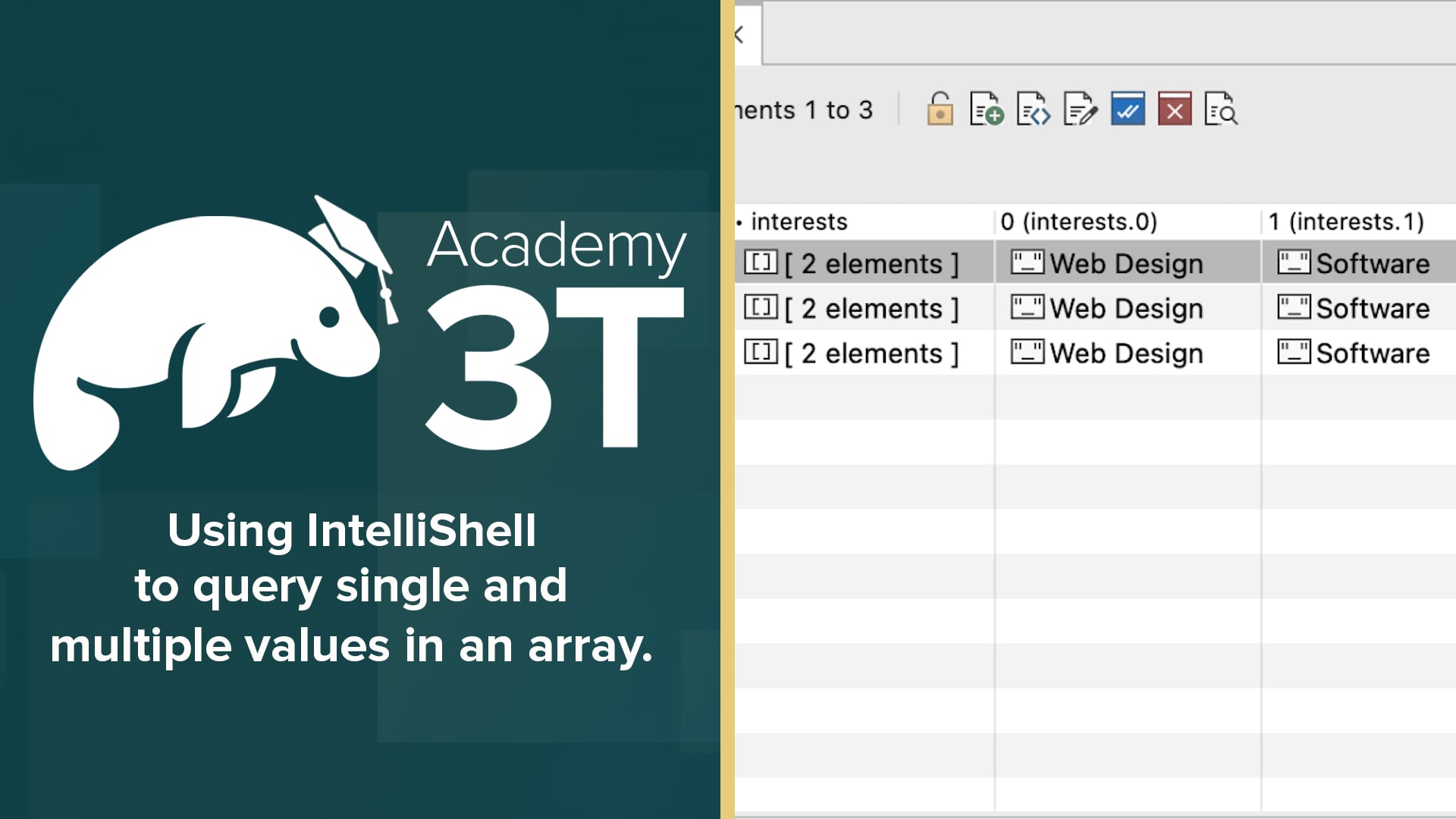The image size is (1456, 819).
Task: Click string type icon beside third Software
Action: (1294, 352)
